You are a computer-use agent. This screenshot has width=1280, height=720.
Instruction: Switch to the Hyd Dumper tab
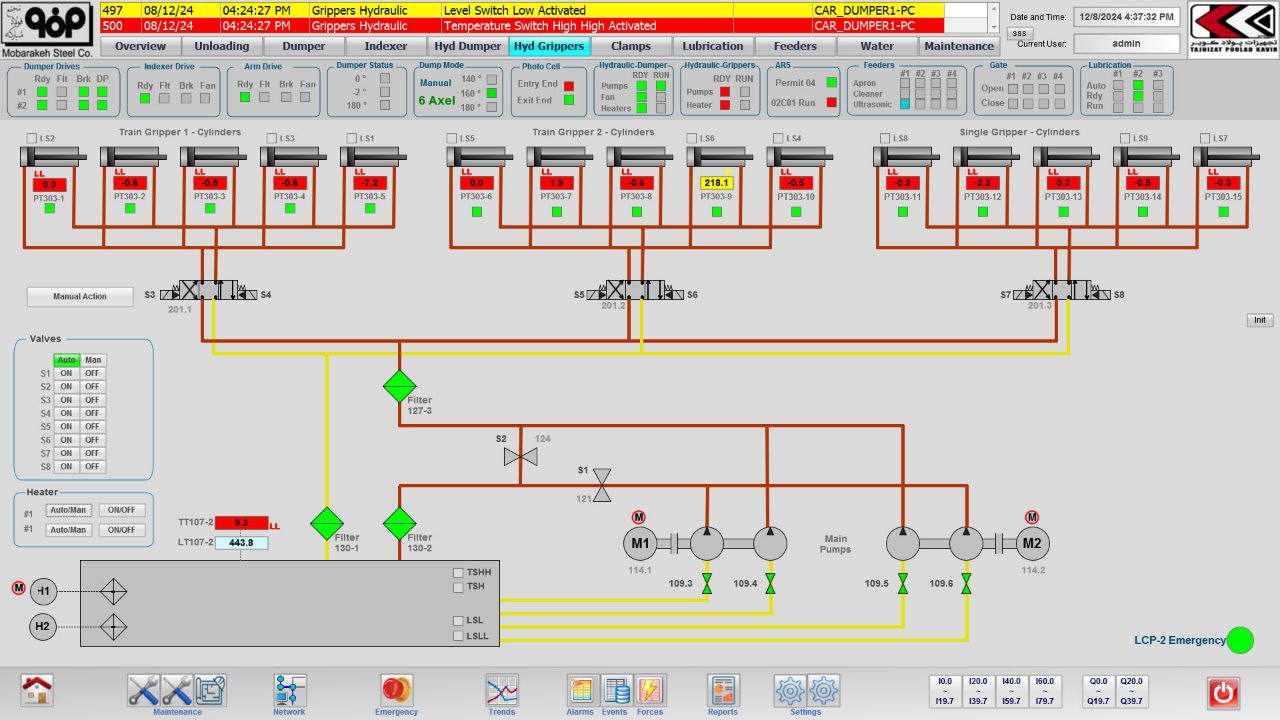click(x=467, y=46)
